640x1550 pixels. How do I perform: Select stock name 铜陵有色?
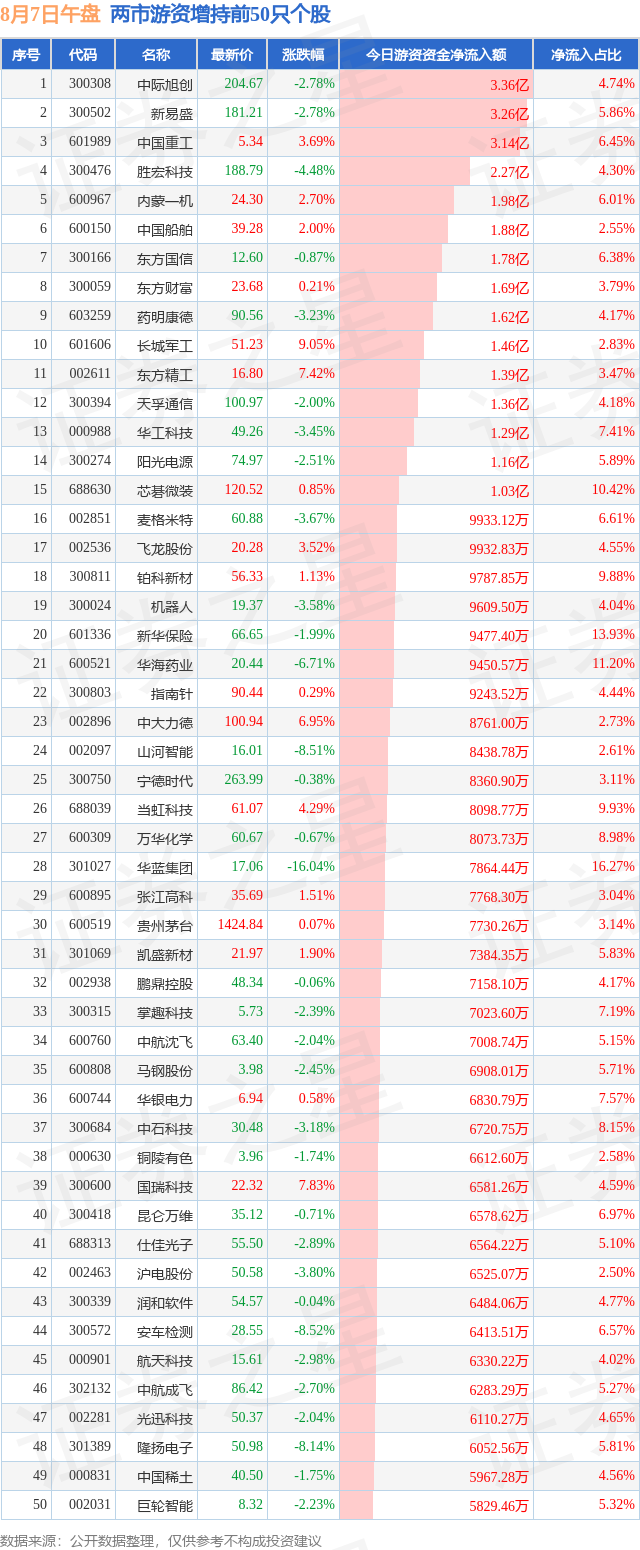(165, 1158)
